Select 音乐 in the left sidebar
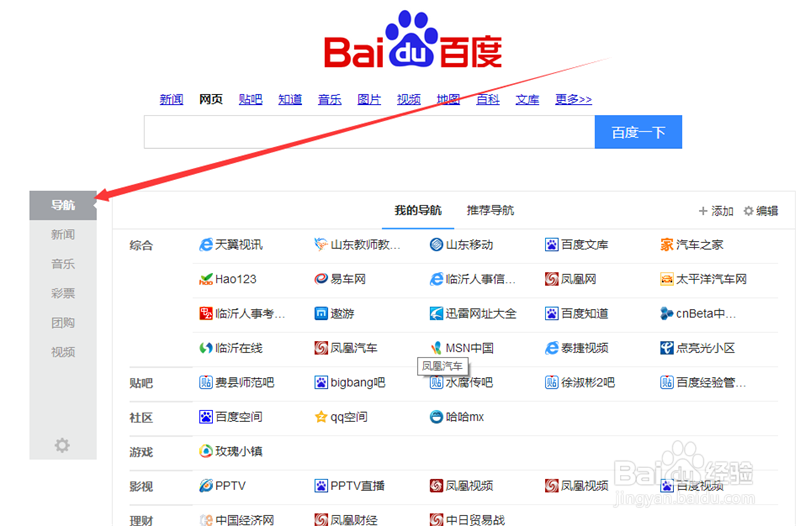This screenshot has height=526, width=800. [x=63, y=264]
